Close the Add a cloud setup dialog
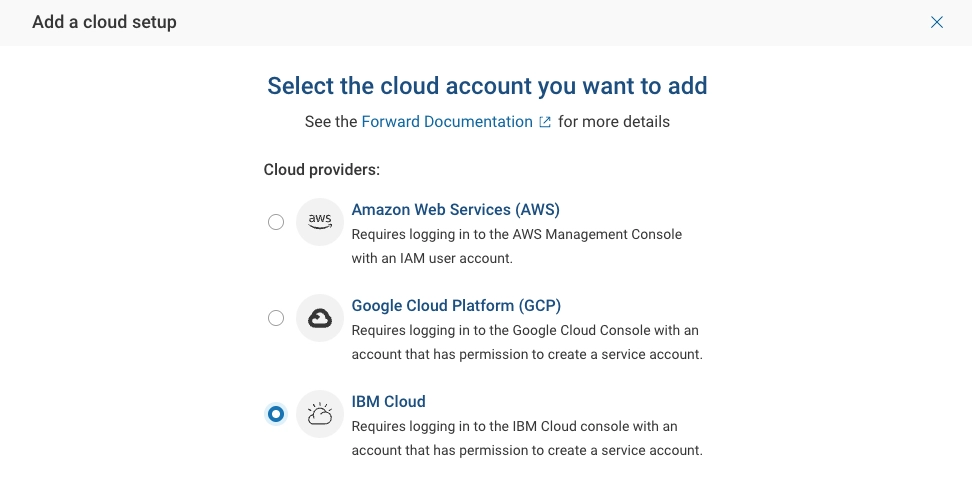The image size is (972, 477). pos(937,22)
